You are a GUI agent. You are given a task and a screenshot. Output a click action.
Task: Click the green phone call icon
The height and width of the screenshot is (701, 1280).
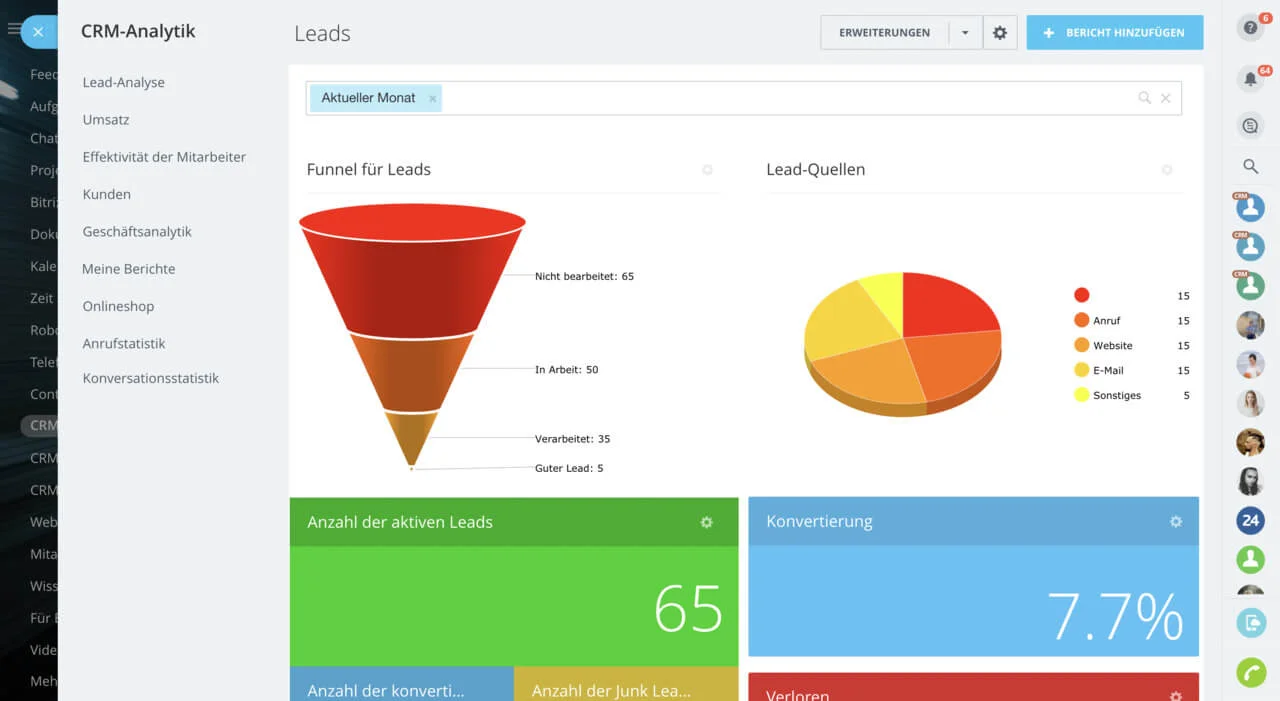[x=1250, y=673]
